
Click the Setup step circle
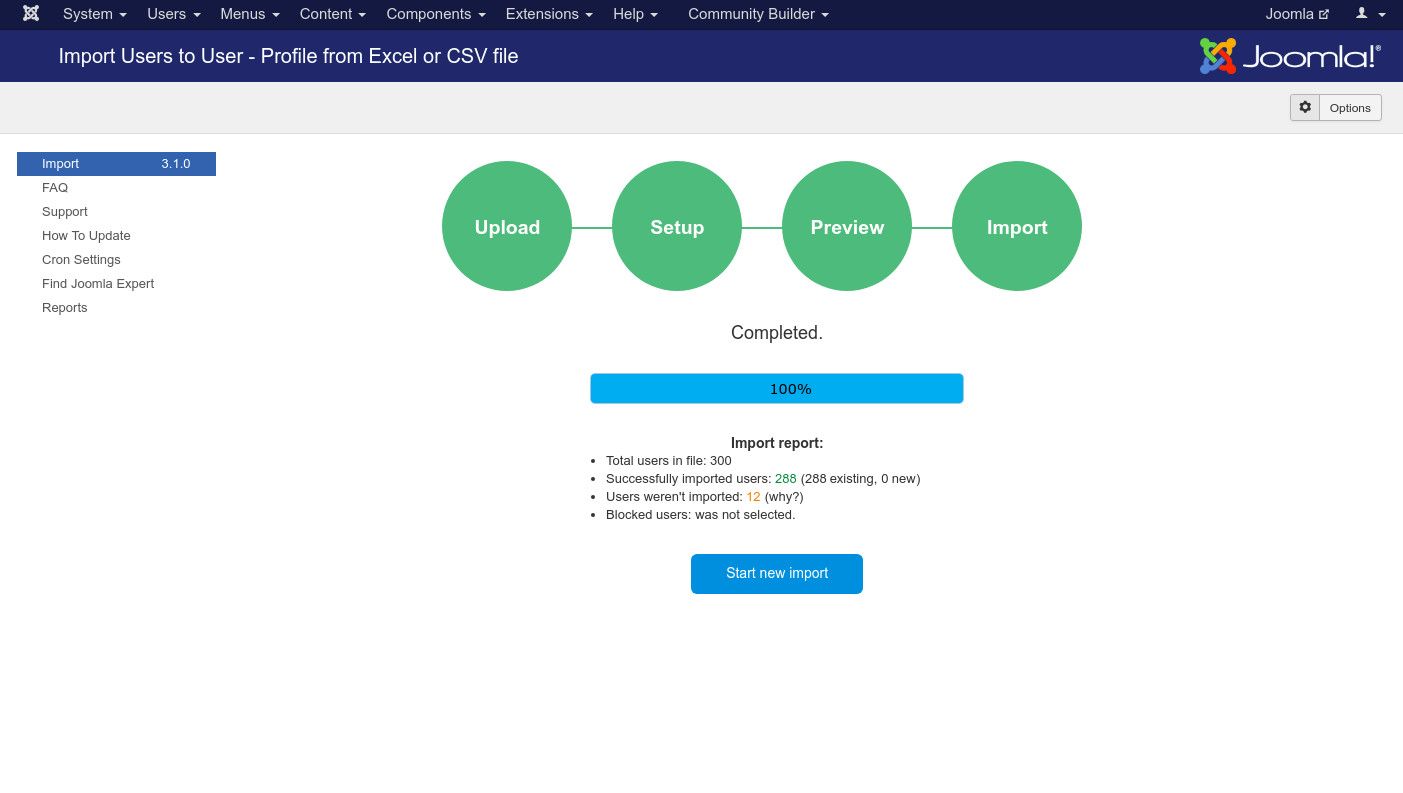677,226
